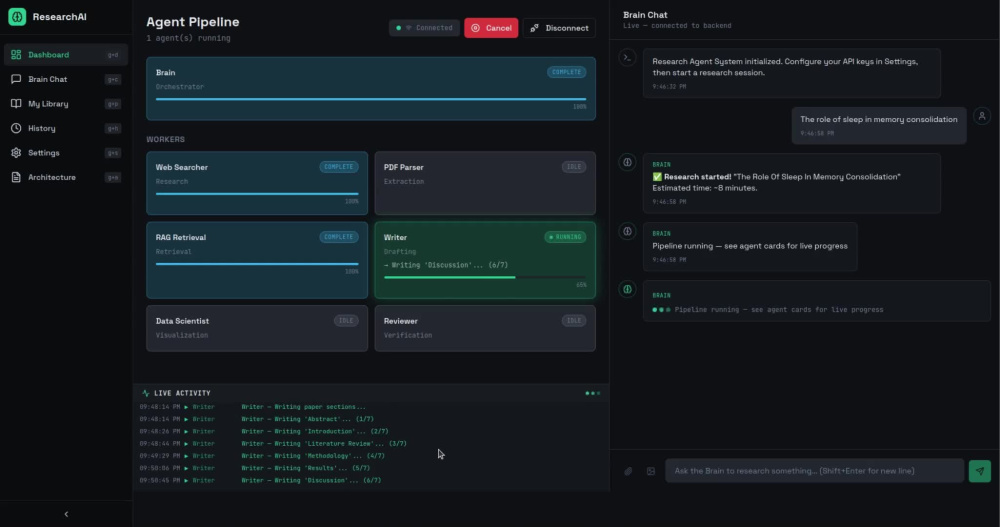This screenshot has height=527, width=1000.
Task: Click the Brain Chat speech bubble icon
Action: tap(16, 79)
